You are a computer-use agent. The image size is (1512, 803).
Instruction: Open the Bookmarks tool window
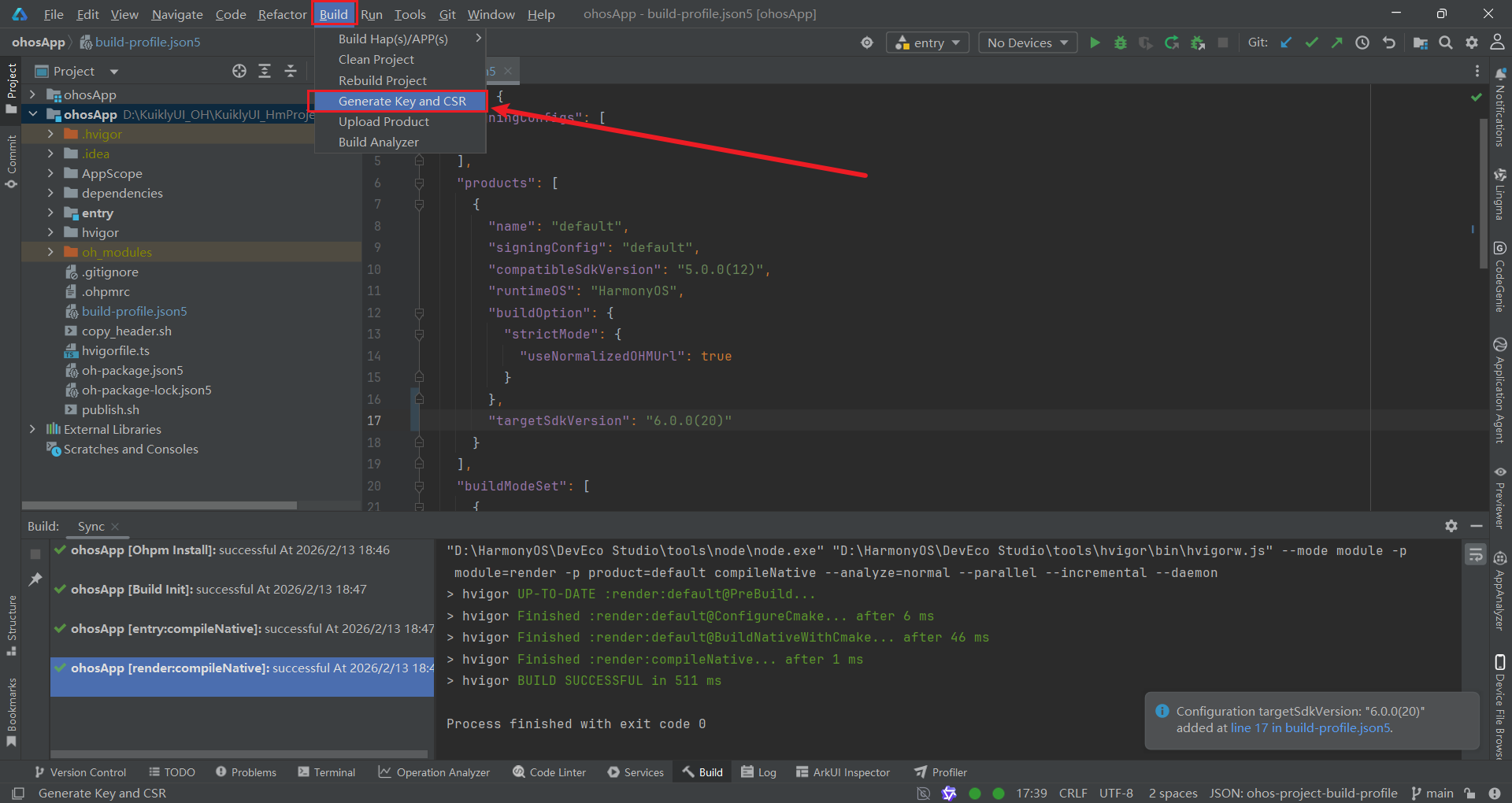11,712
